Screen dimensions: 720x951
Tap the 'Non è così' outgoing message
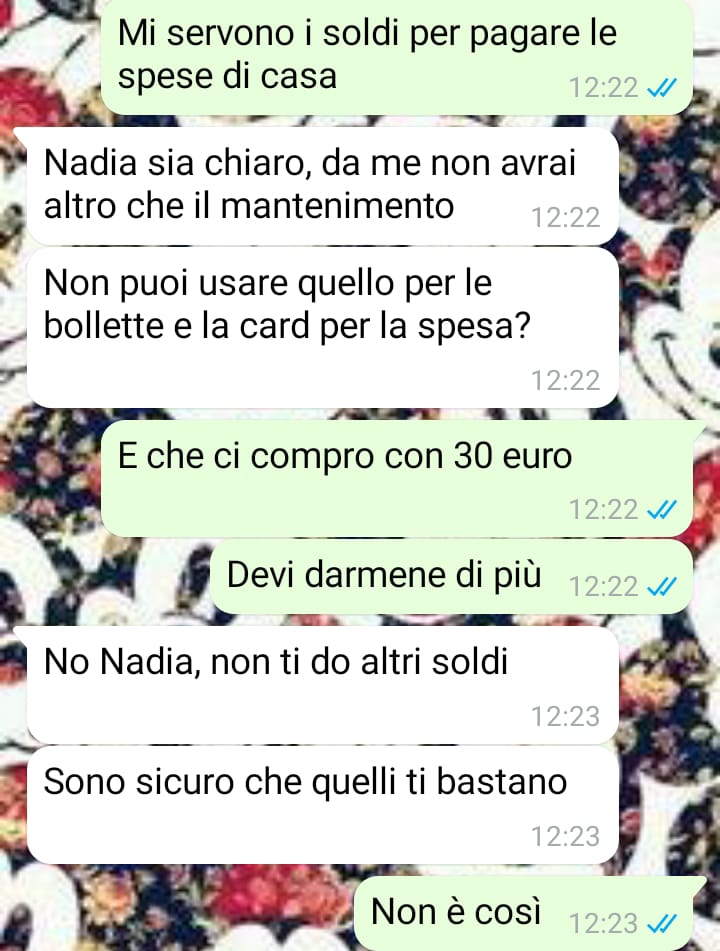(523, 914)
